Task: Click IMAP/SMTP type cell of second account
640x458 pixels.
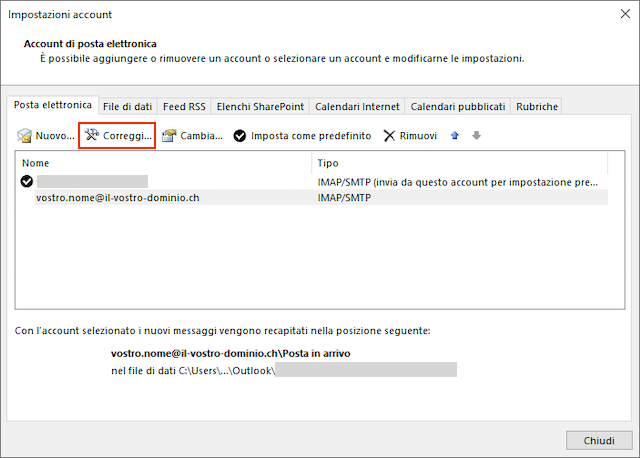Action: [x=344, y=198]
